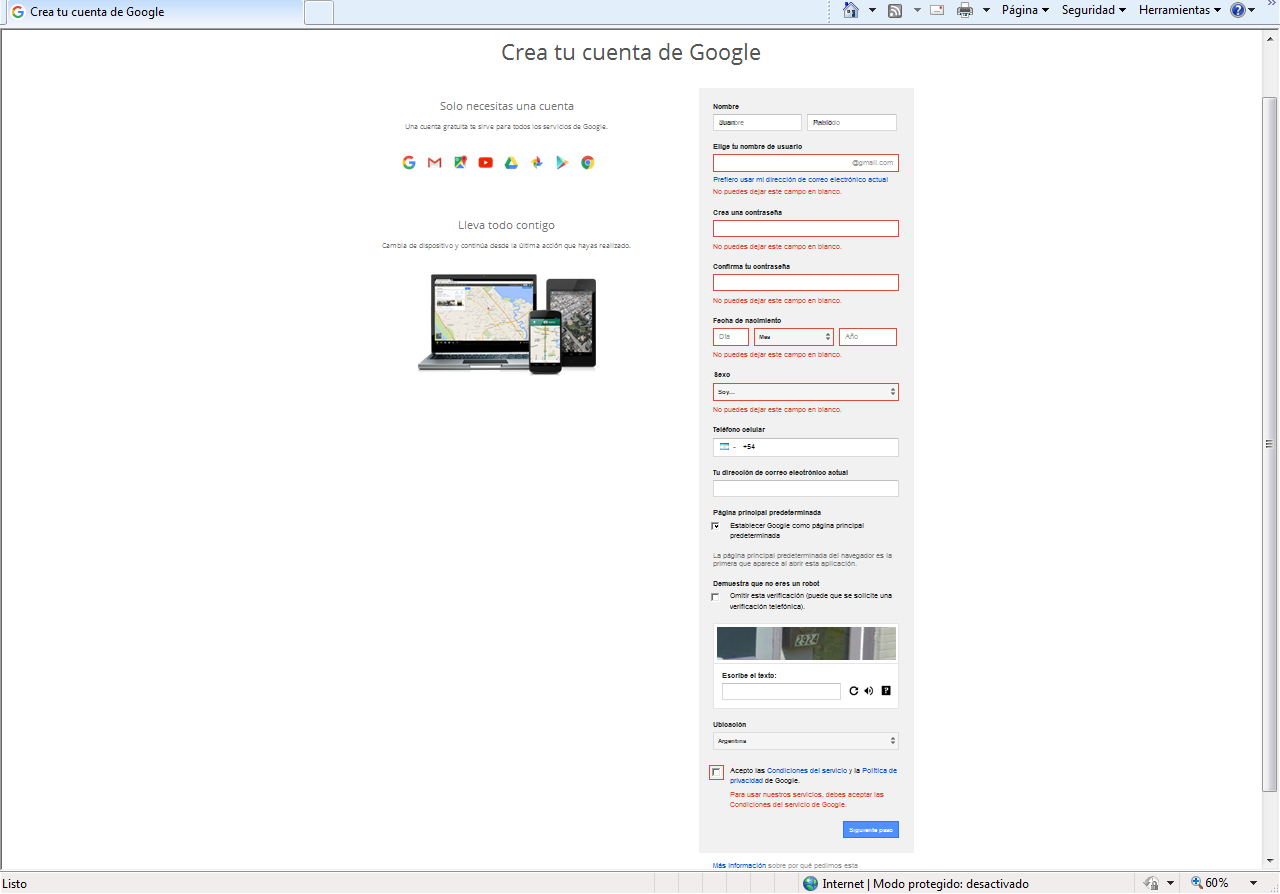Image resolution: width=1280 pixels, height=894 pixels.
Task: Check the terms of service acceptance box
Action: click(x=716, y=772)
